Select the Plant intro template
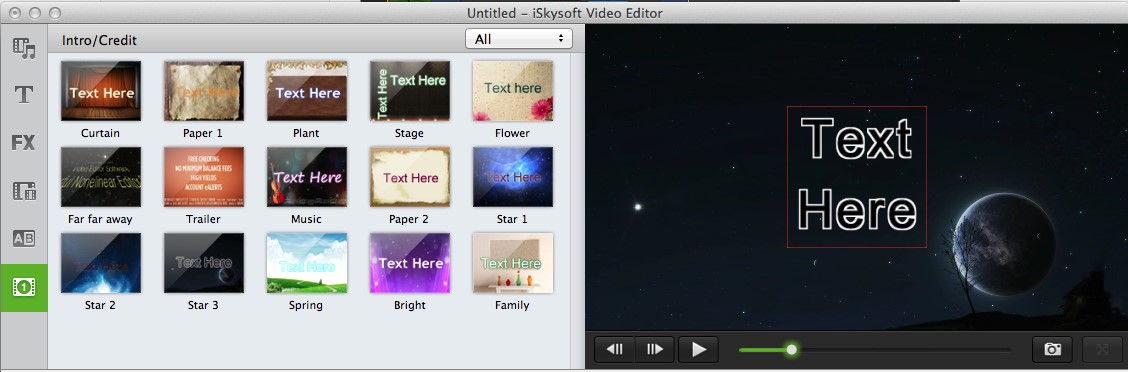This screenshot has width=1128, height=372. click(306, 91)
